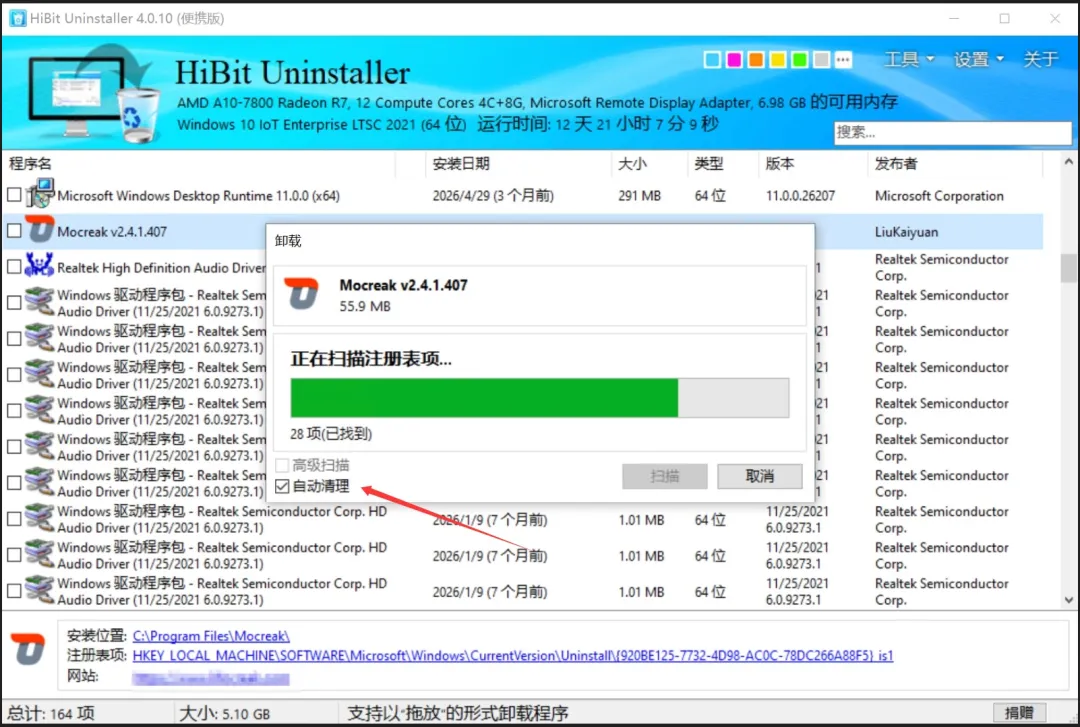Sort by the 大小 column header
The width and height of the screenshot is (1080, 727).
point(632,164)
